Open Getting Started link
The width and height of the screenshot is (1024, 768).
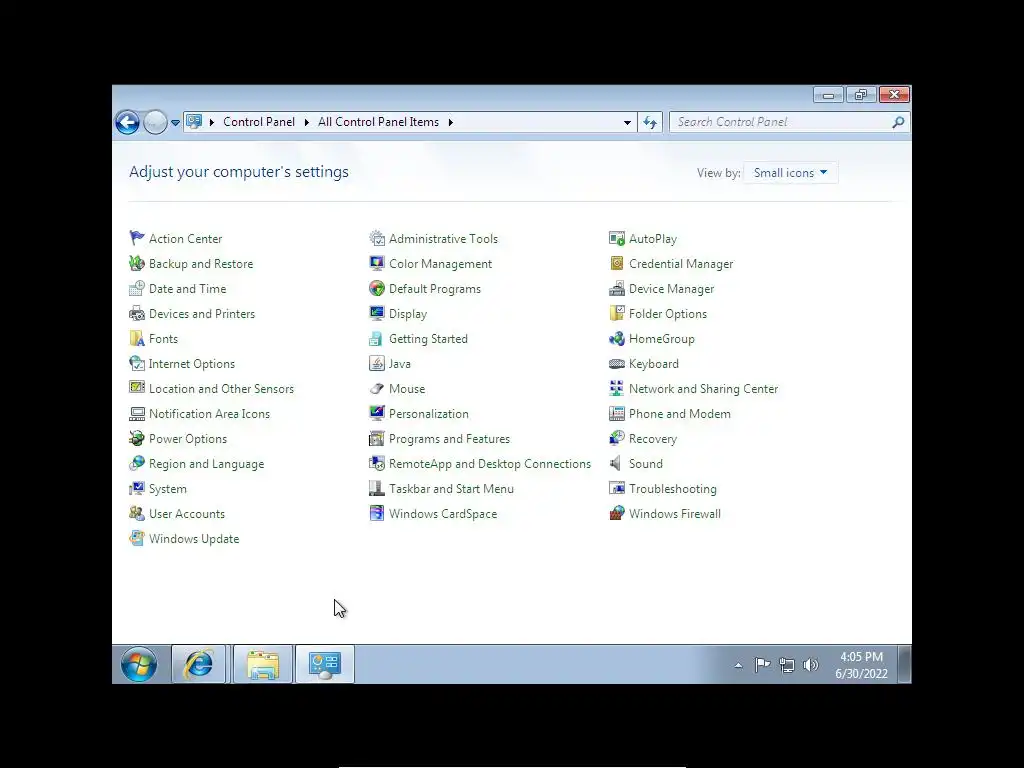[x=428, y=338]
